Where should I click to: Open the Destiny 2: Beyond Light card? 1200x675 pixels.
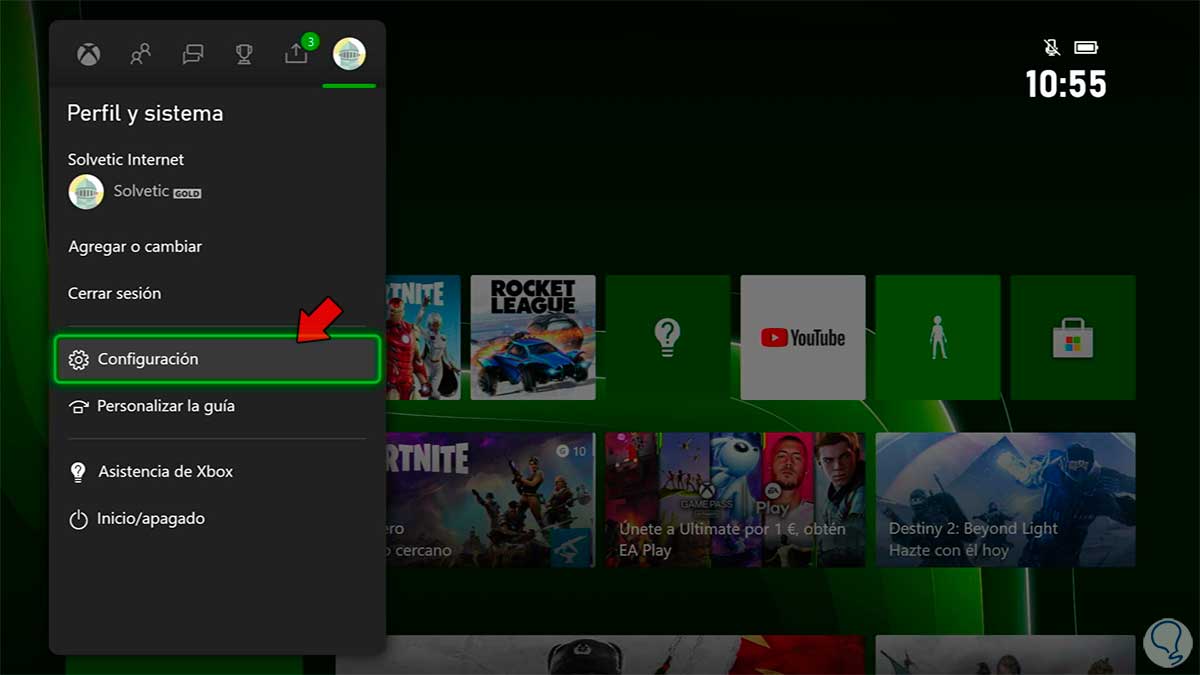1006,500
